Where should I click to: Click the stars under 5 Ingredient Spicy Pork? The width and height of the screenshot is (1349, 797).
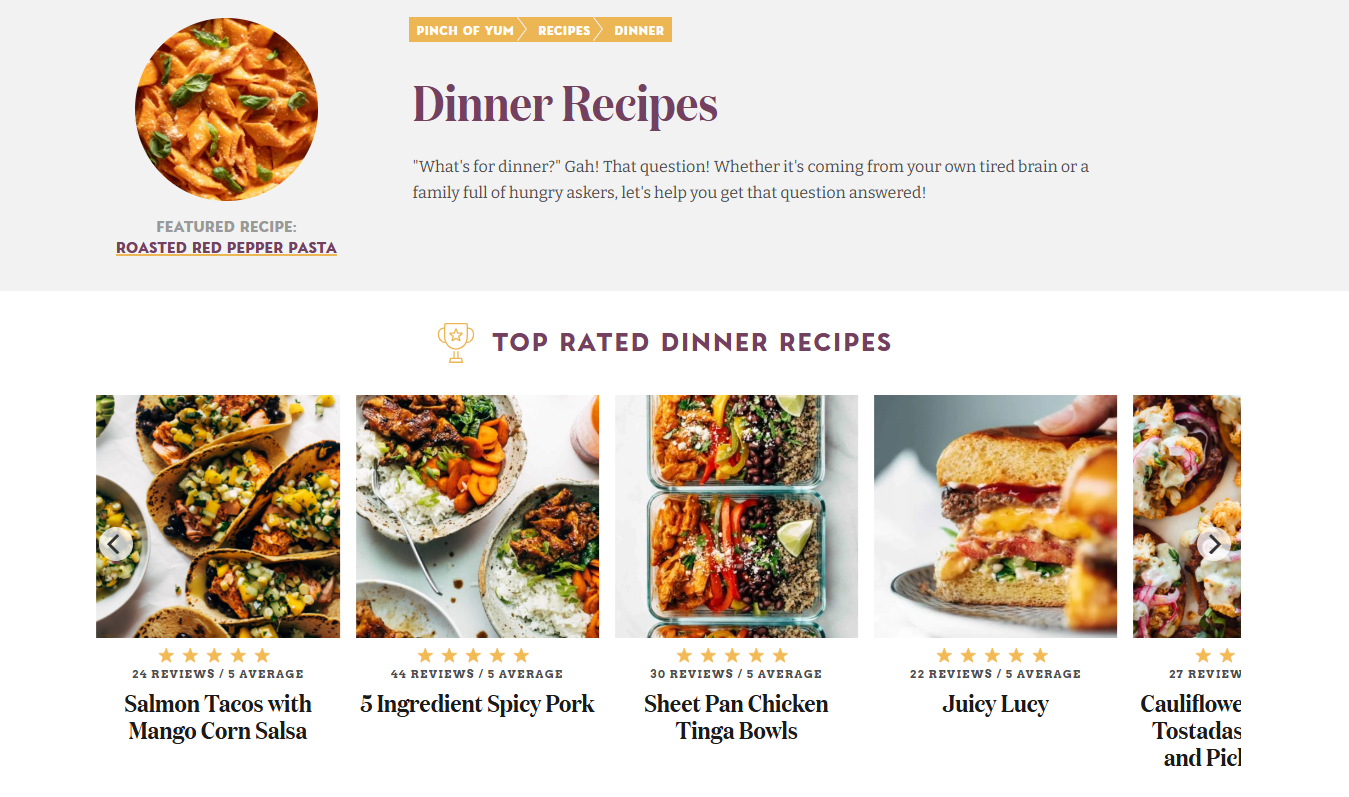coord(474,656)
